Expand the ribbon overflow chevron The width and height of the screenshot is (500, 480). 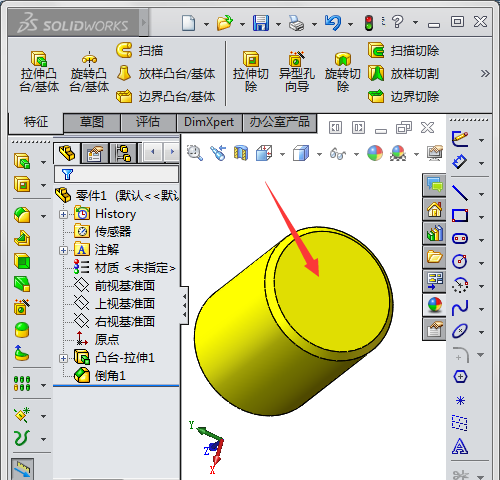(x=485, y=74)
